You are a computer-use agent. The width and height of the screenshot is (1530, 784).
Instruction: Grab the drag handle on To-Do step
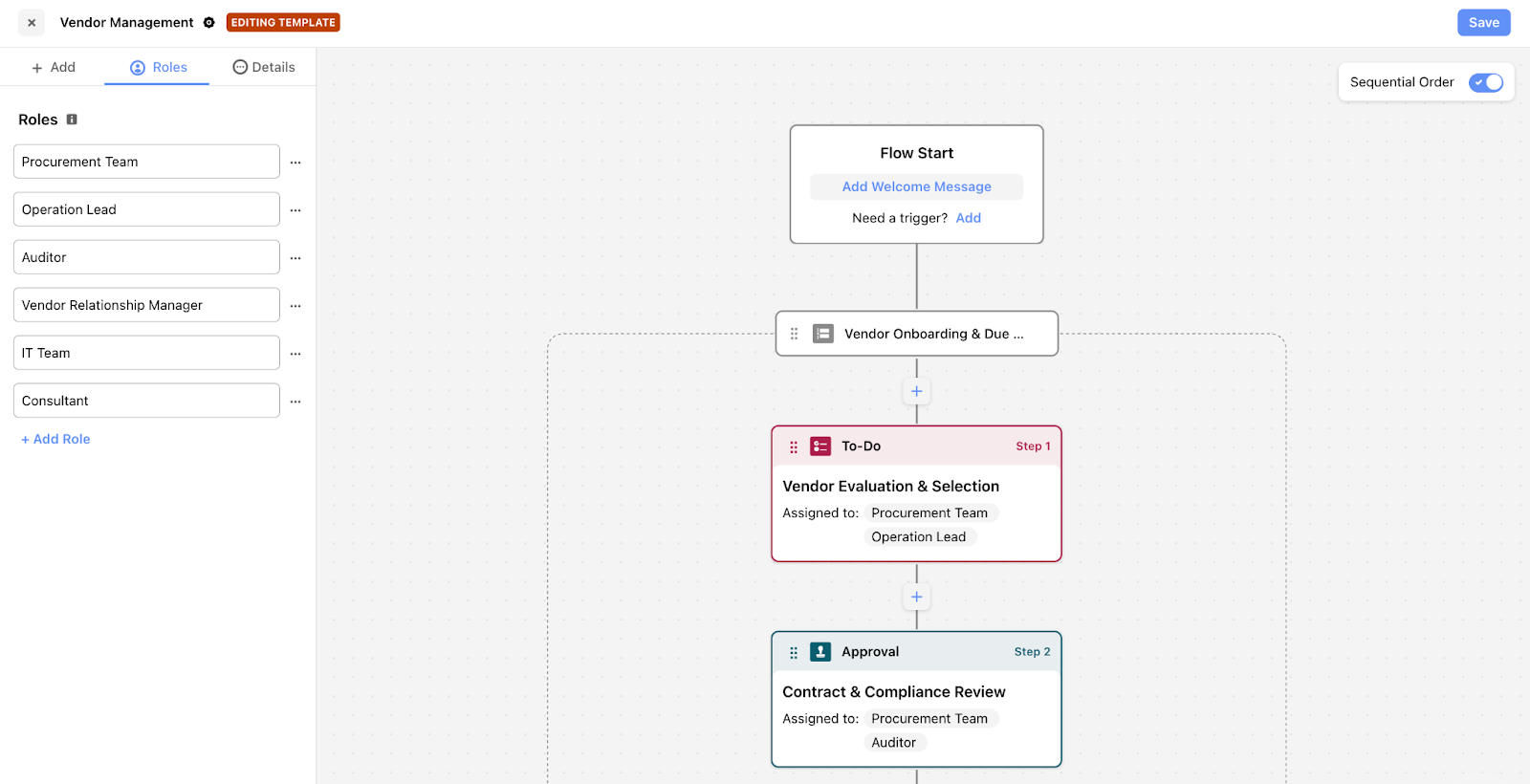click(x=794, y=446)
